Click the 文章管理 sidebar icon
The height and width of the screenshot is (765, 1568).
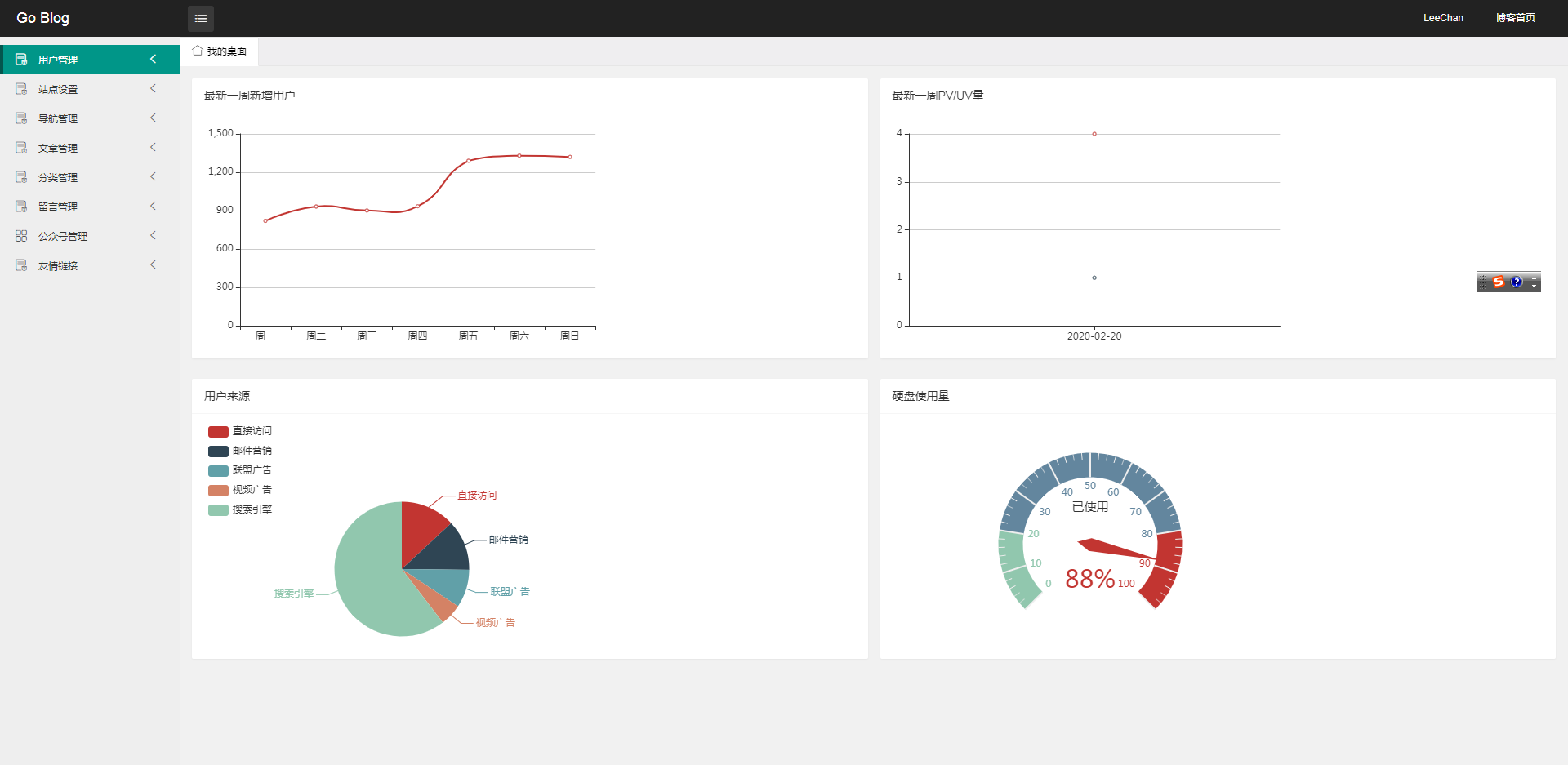tap(21, 148)
